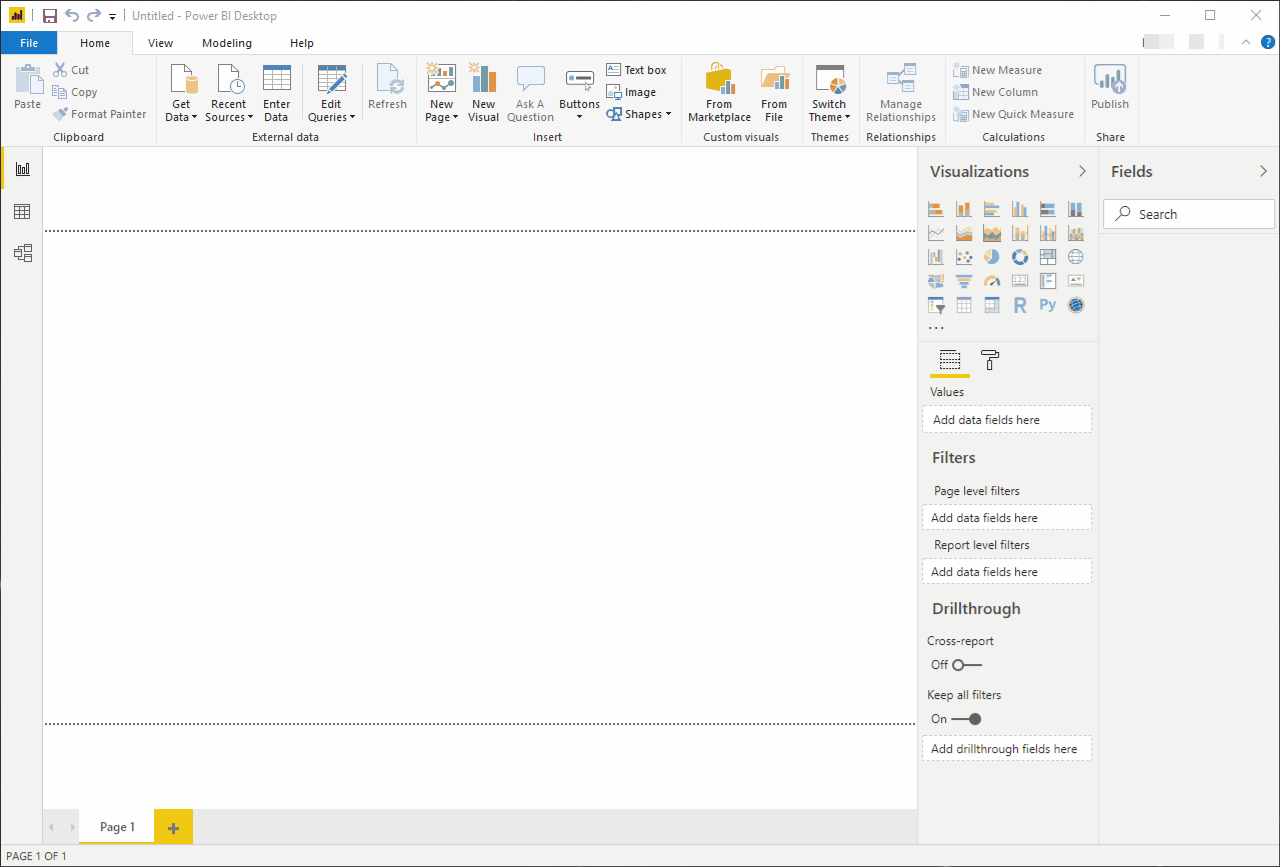Screen dimensions: 1280x867
Task: Switch to the Help ribbon tab
Action: point(302,43)
